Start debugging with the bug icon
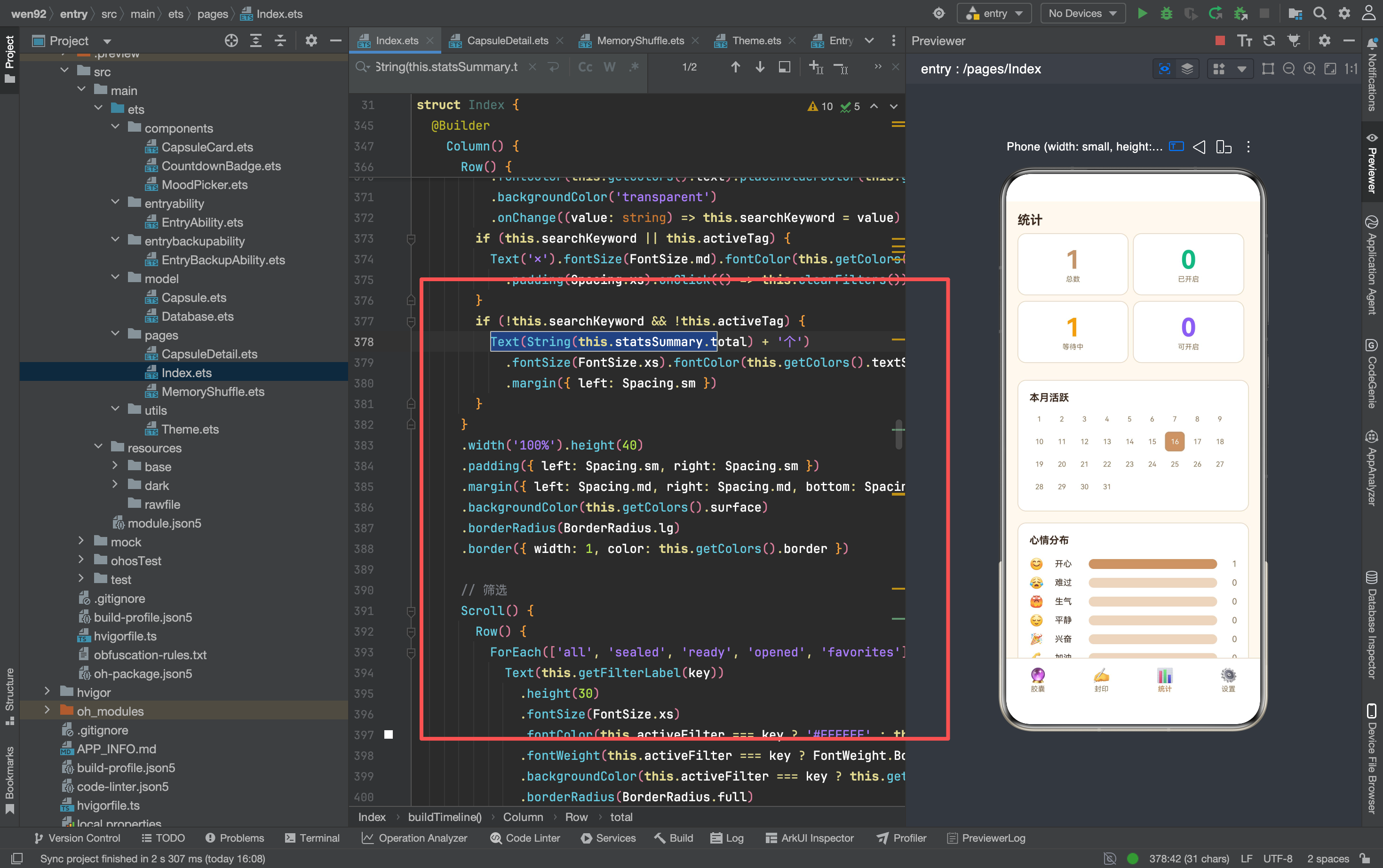The width and height of the screenshot is (1383, 868). click(x=1166, y=13)
